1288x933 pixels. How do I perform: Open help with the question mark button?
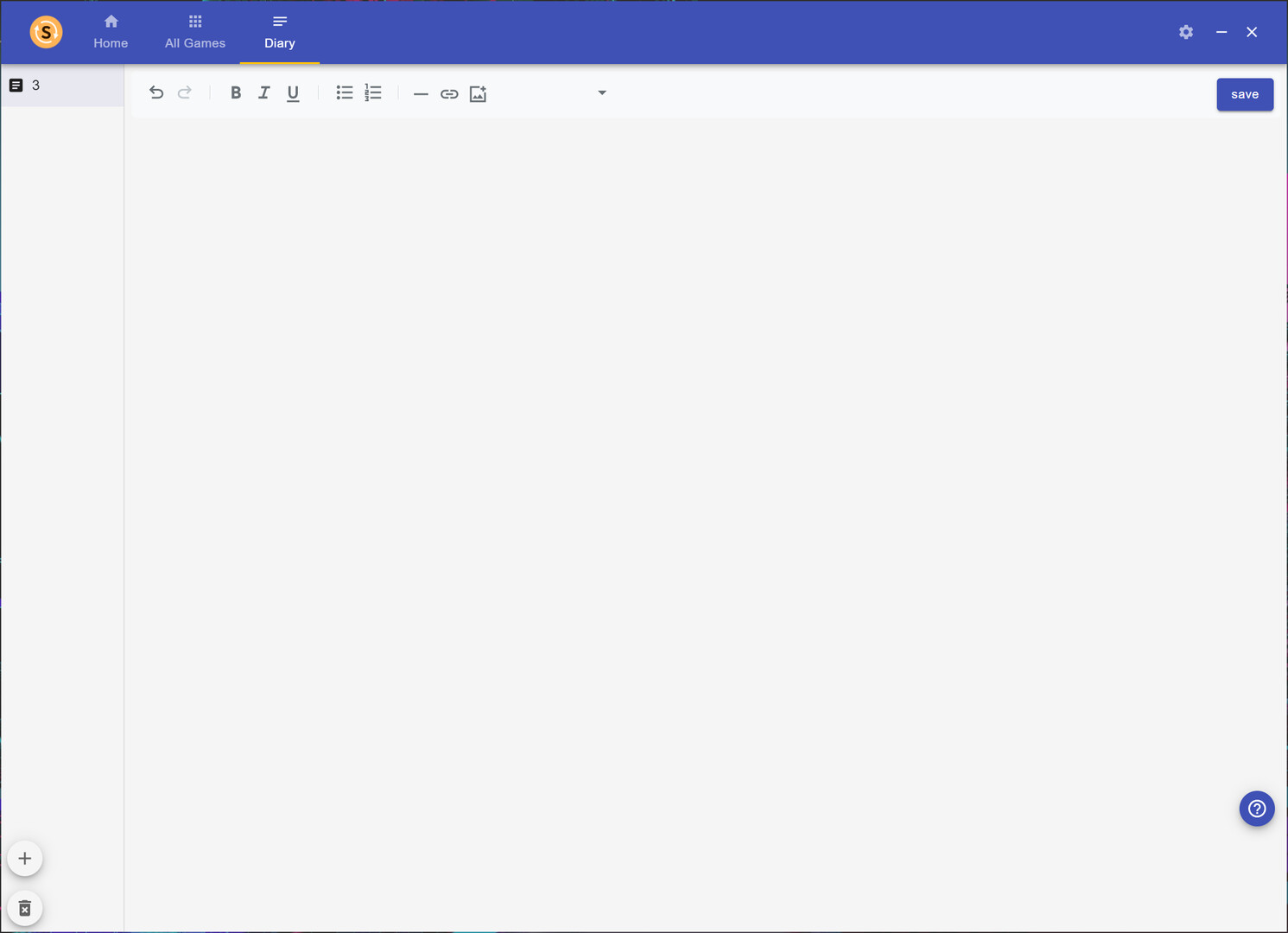(1257, 809)
